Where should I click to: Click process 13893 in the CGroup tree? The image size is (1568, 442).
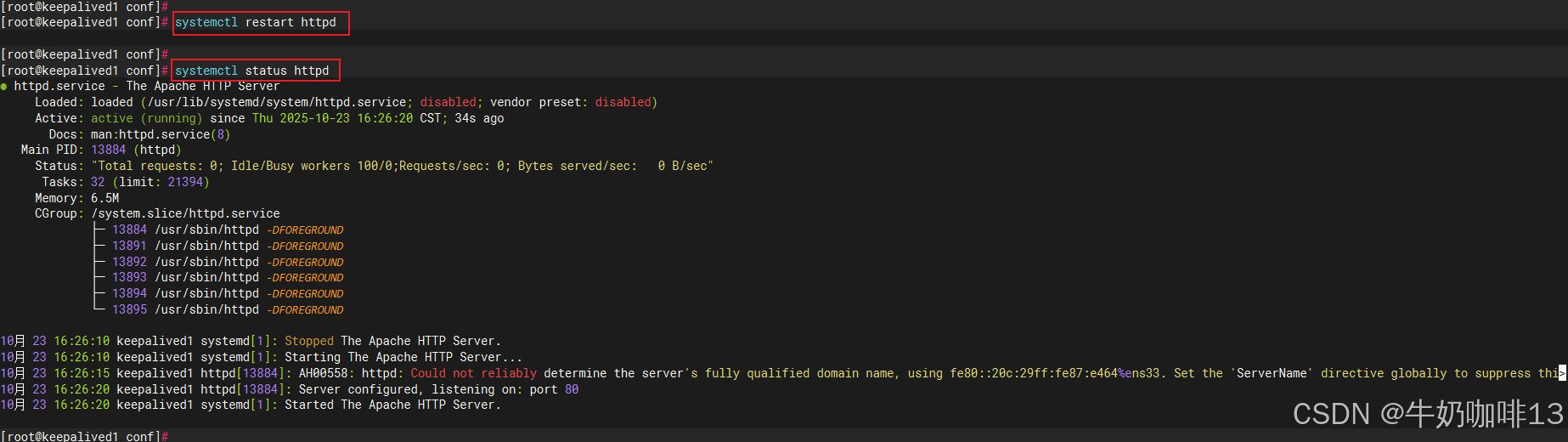(x=228, y=277)
